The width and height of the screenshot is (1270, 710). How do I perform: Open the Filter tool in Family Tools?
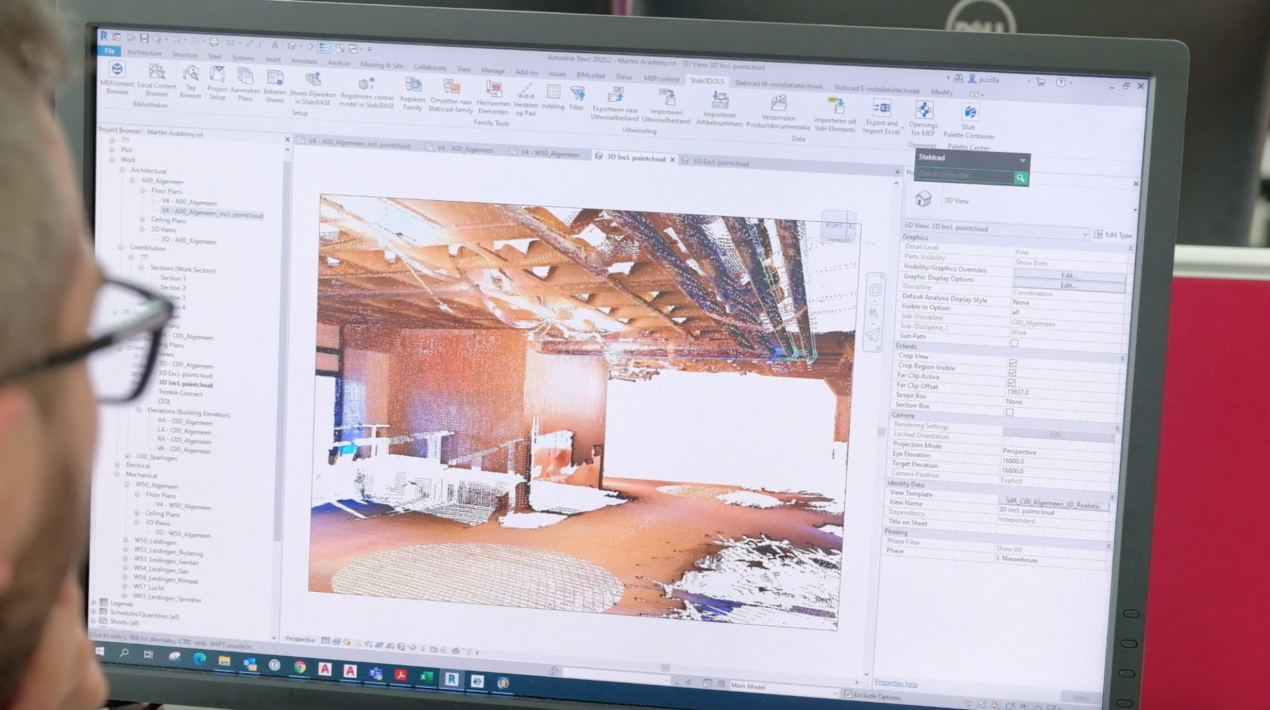[577, 98]
